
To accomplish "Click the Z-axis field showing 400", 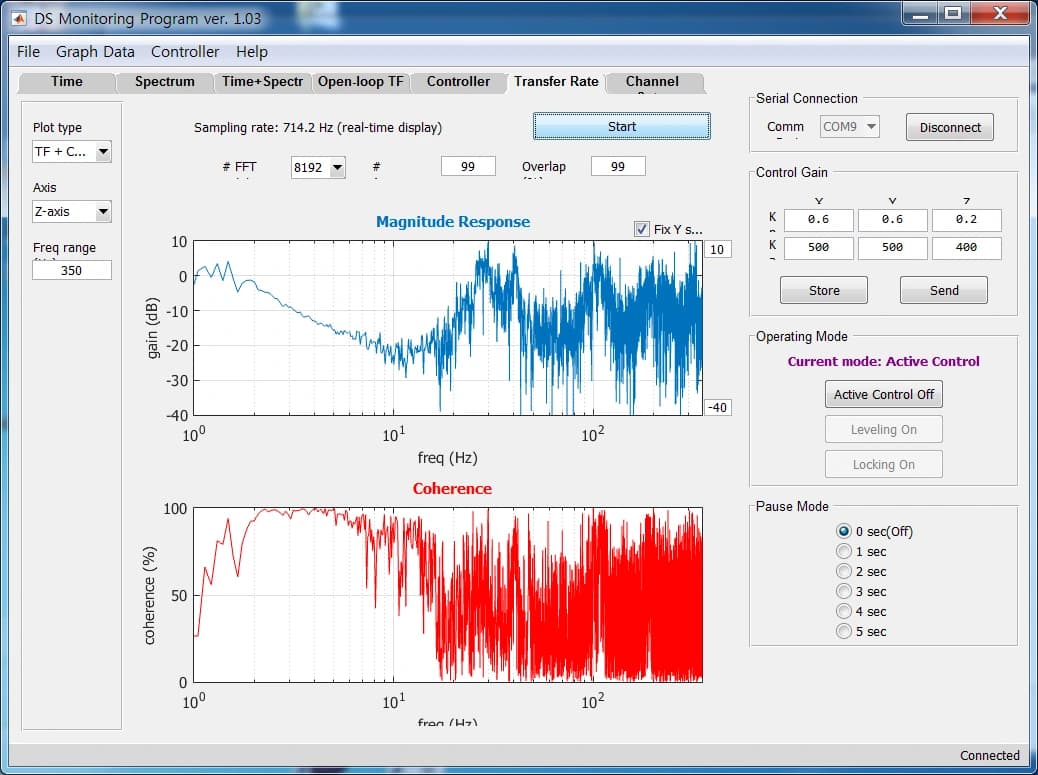I will [967, 248].
